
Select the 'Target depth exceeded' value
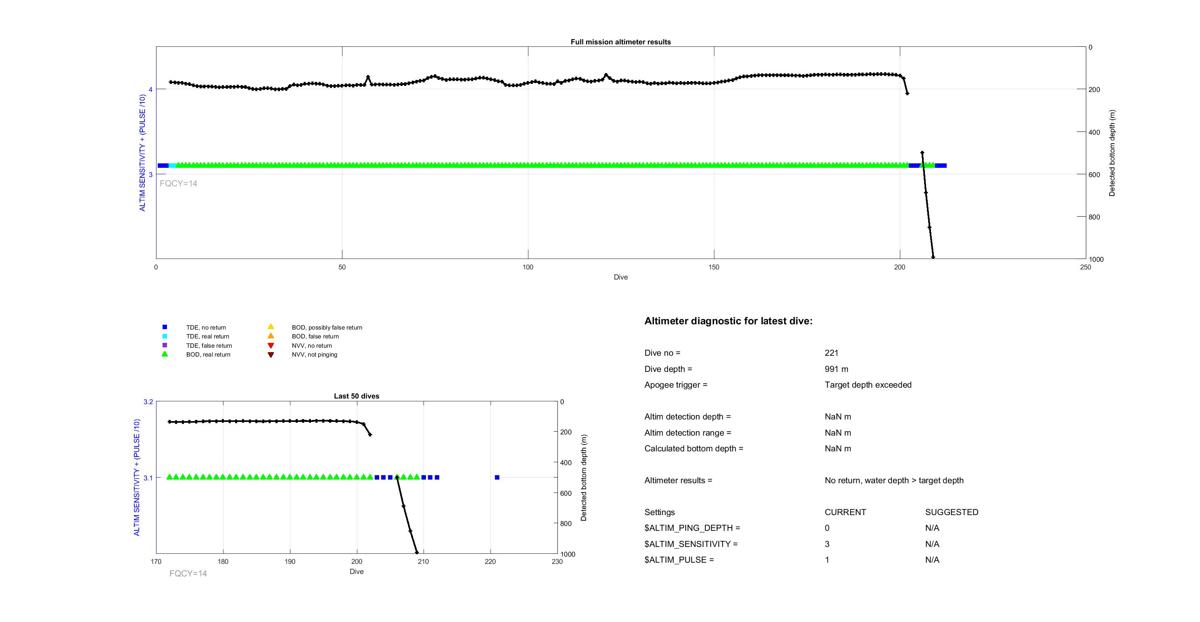point(868,385)
